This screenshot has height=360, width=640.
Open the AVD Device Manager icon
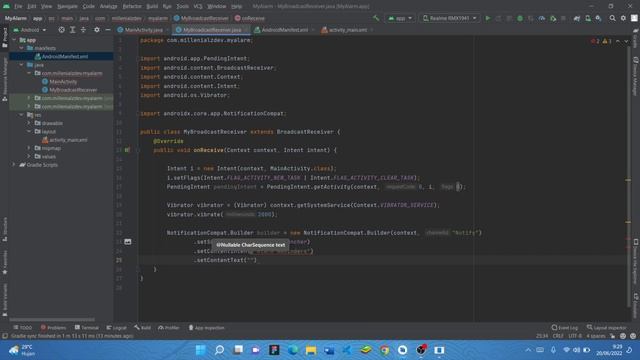(x=588, y=18)
